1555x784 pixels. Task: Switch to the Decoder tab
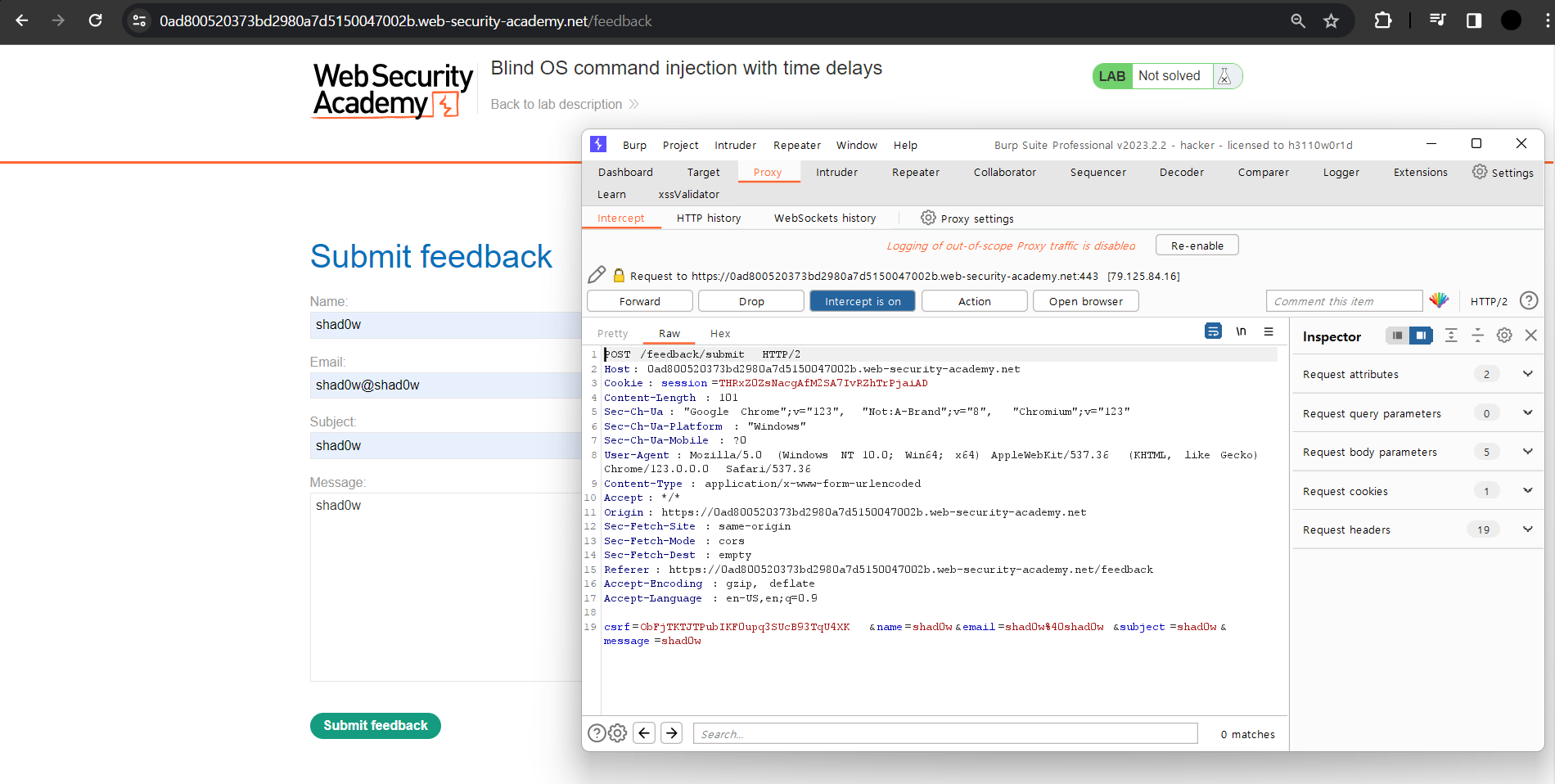1181,172
